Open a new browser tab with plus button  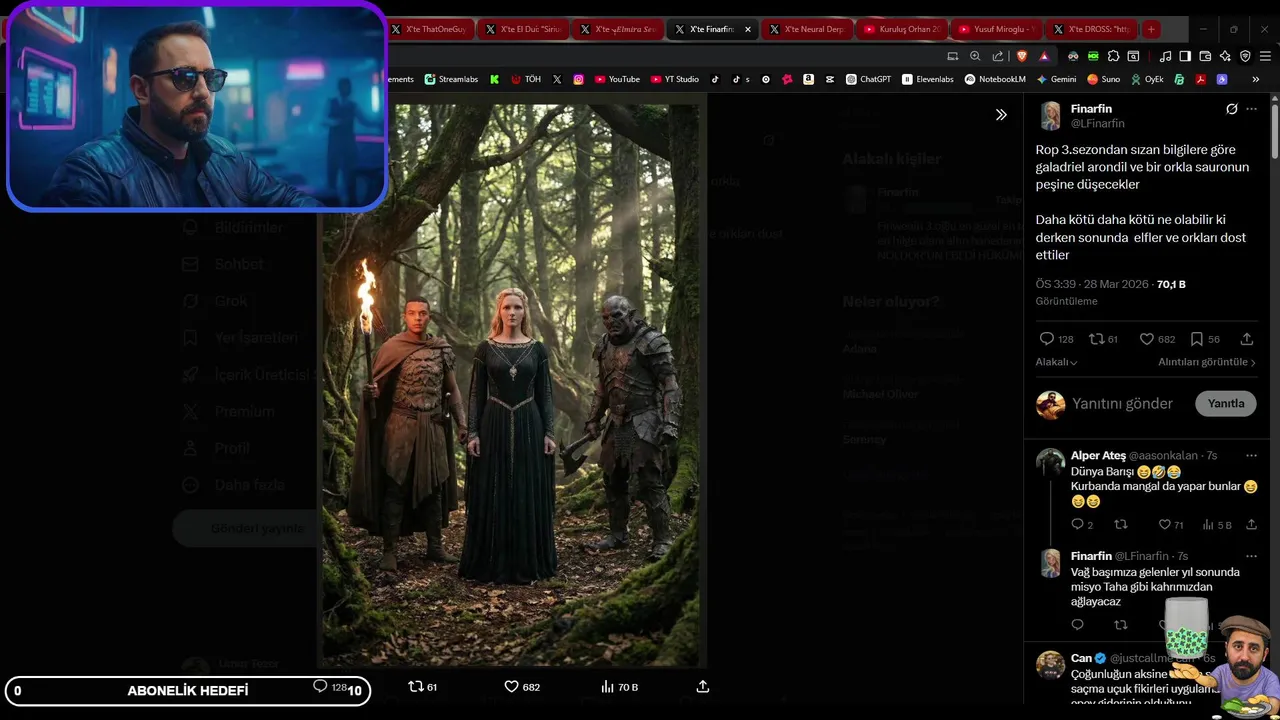(1151, 29)
